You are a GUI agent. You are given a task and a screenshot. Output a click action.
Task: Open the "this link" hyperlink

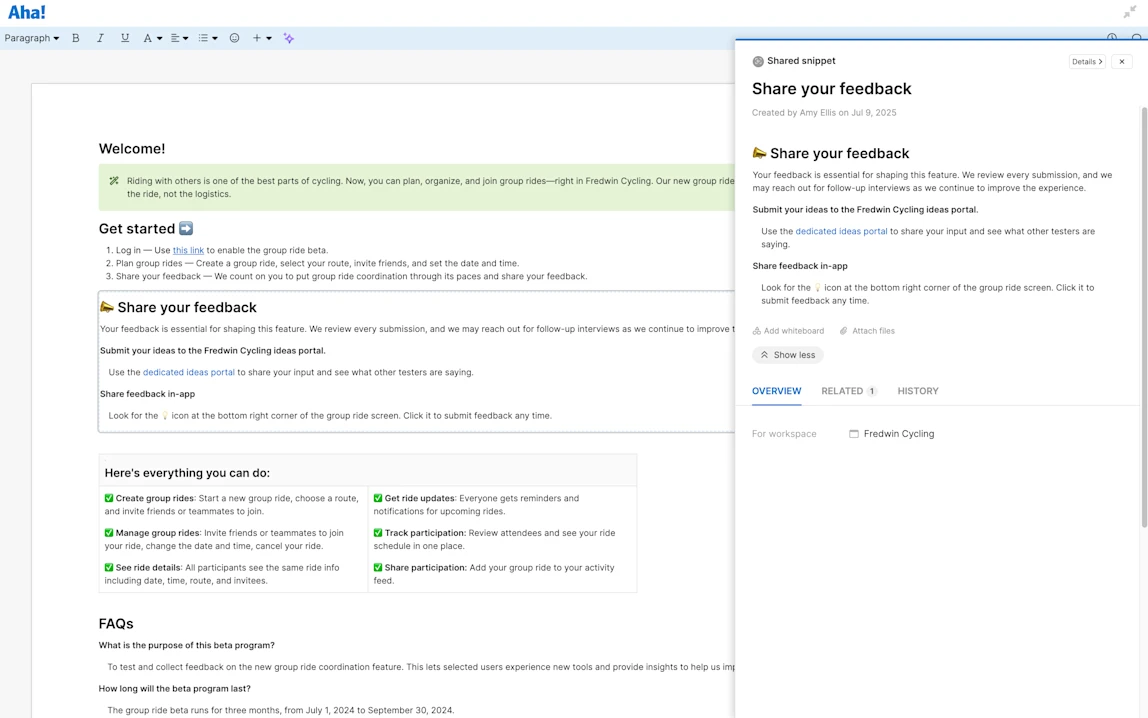(x=188, y=250)
